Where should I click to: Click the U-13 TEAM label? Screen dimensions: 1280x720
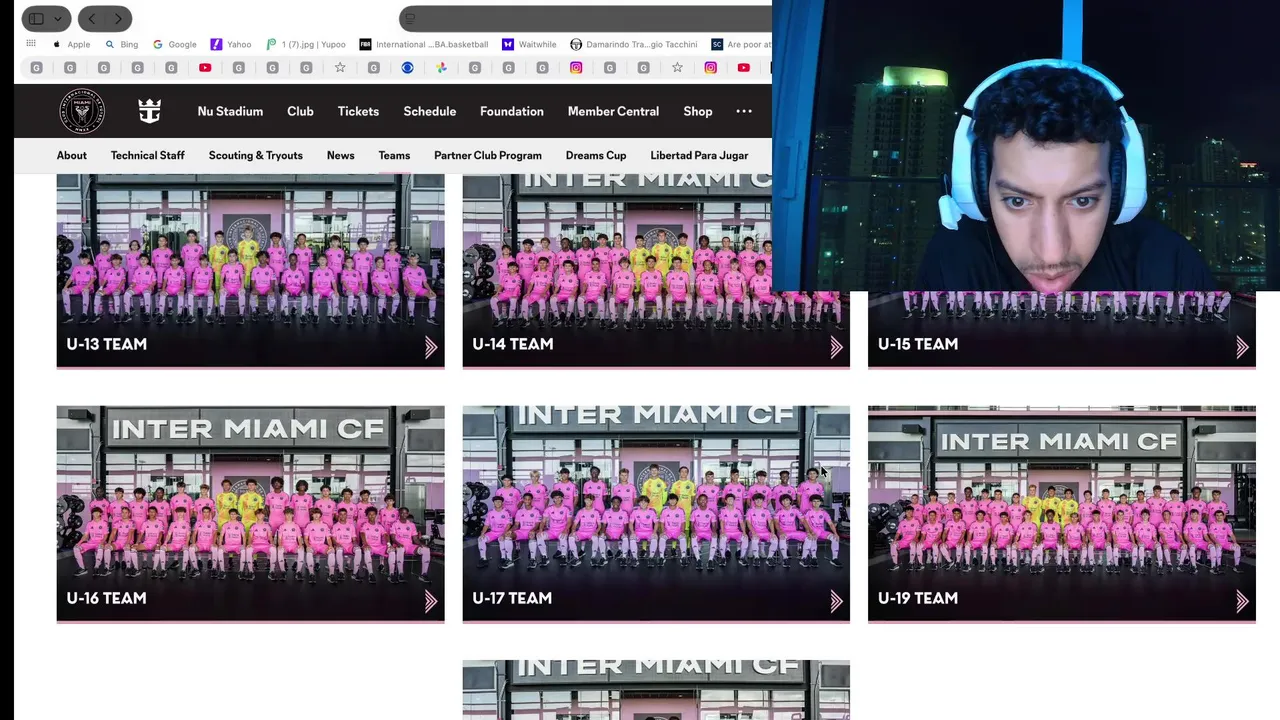click(106, 344)
